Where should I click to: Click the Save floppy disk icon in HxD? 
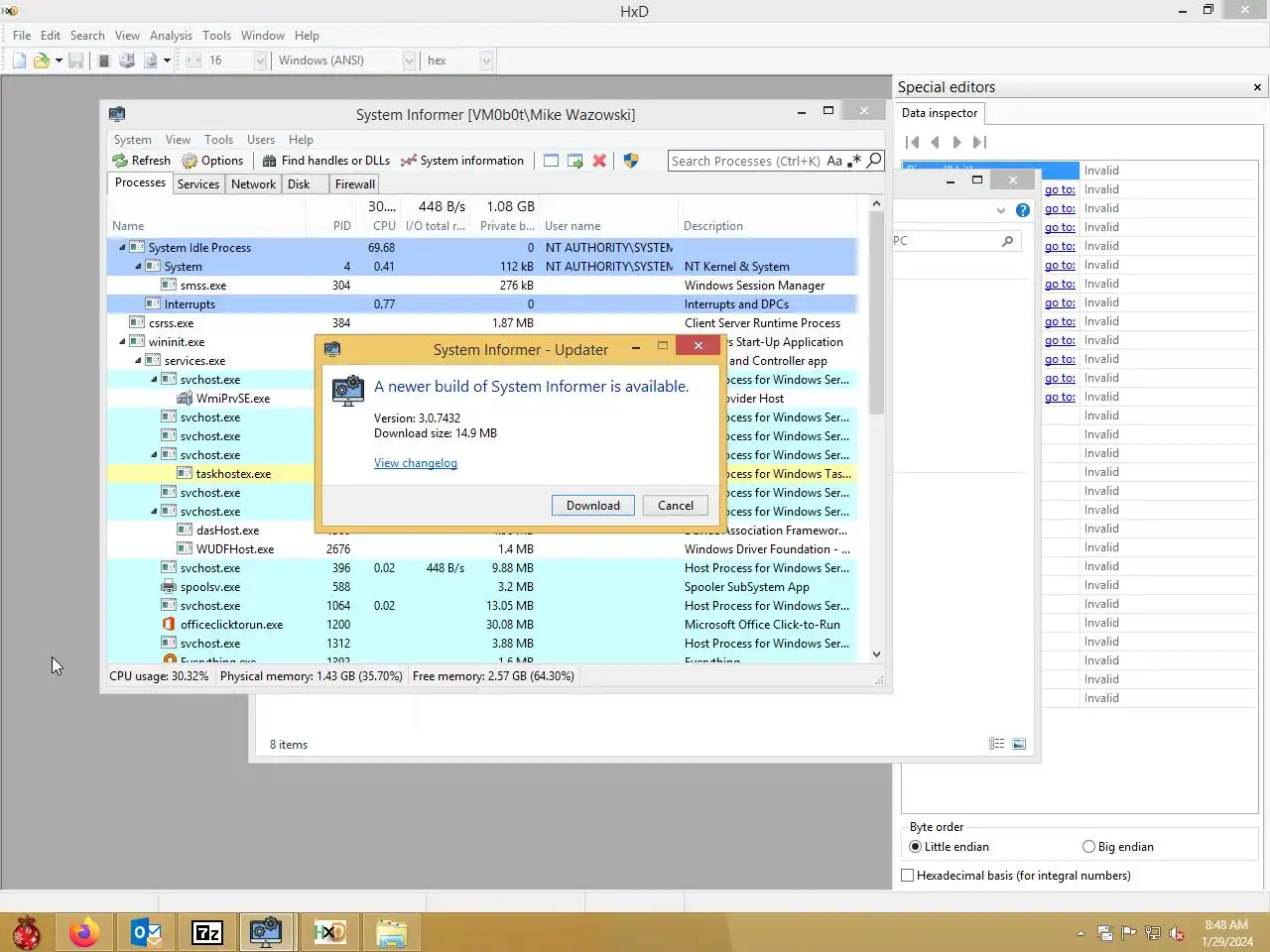click(75, 60)
